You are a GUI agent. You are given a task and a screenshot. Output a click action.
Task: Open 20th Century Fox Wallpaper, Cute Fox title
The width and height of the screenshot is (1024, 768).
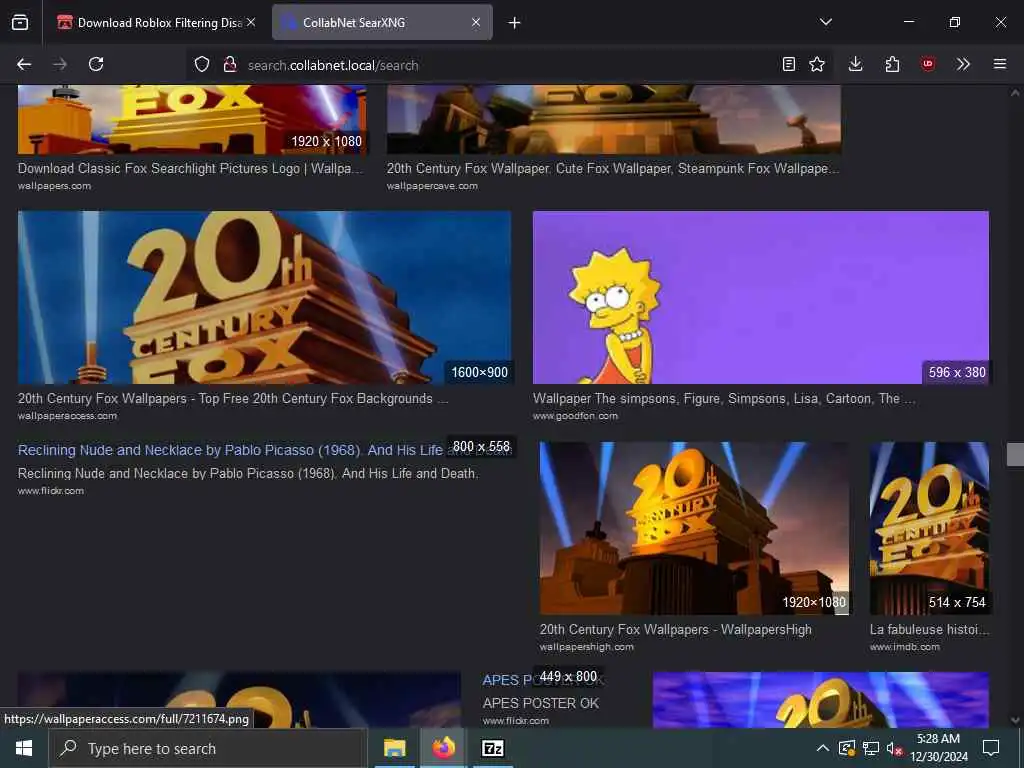[x=613, y=168]
